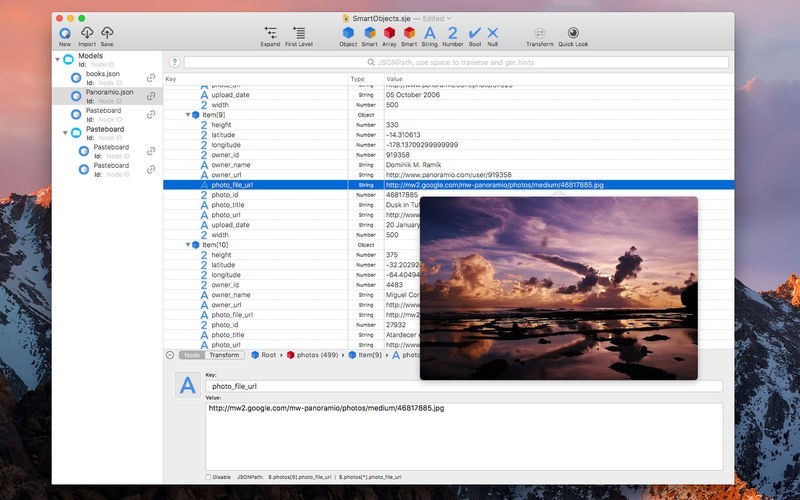Click the sunset Quick Look preview image
The height and width of the screenshot is (500, 800).
[x=559, y=288]
